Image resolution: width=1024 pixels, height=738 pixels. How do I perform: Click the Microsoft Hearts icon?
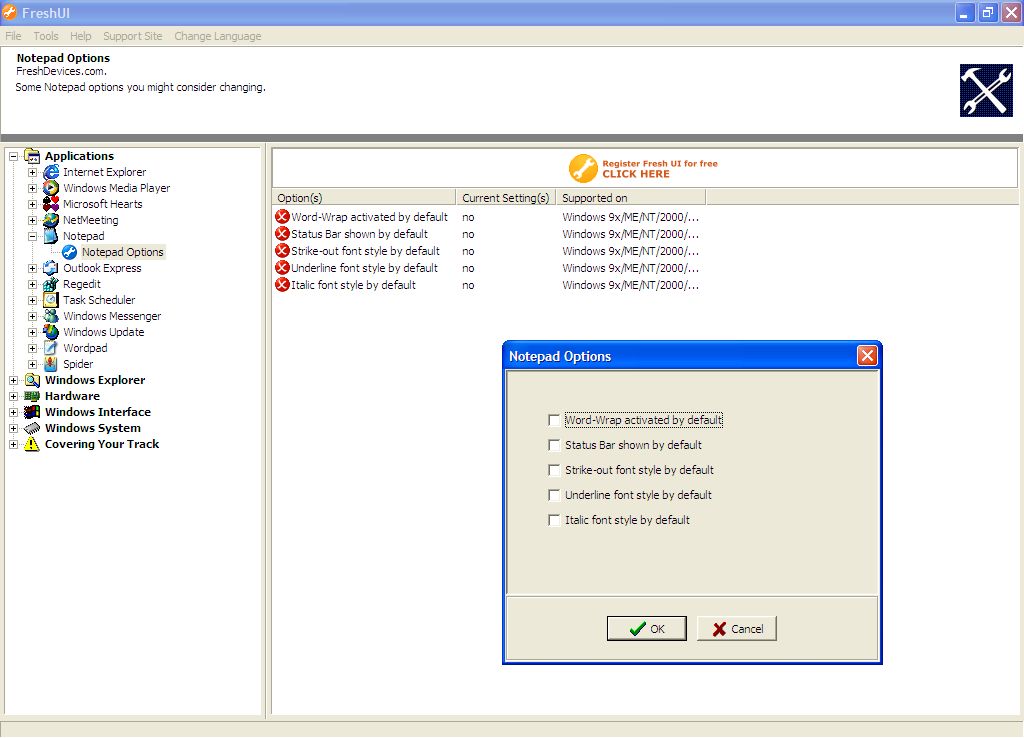point(51,204)
